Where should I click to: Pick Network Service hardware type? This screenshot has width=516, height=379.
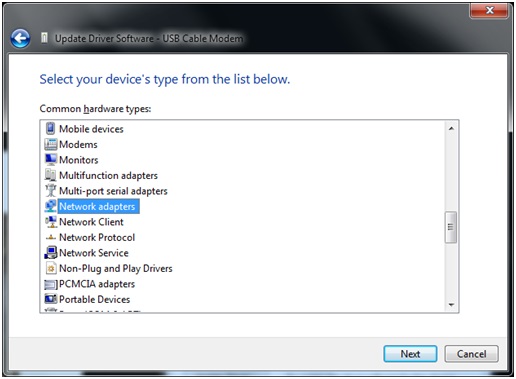[x=94, y=253]
